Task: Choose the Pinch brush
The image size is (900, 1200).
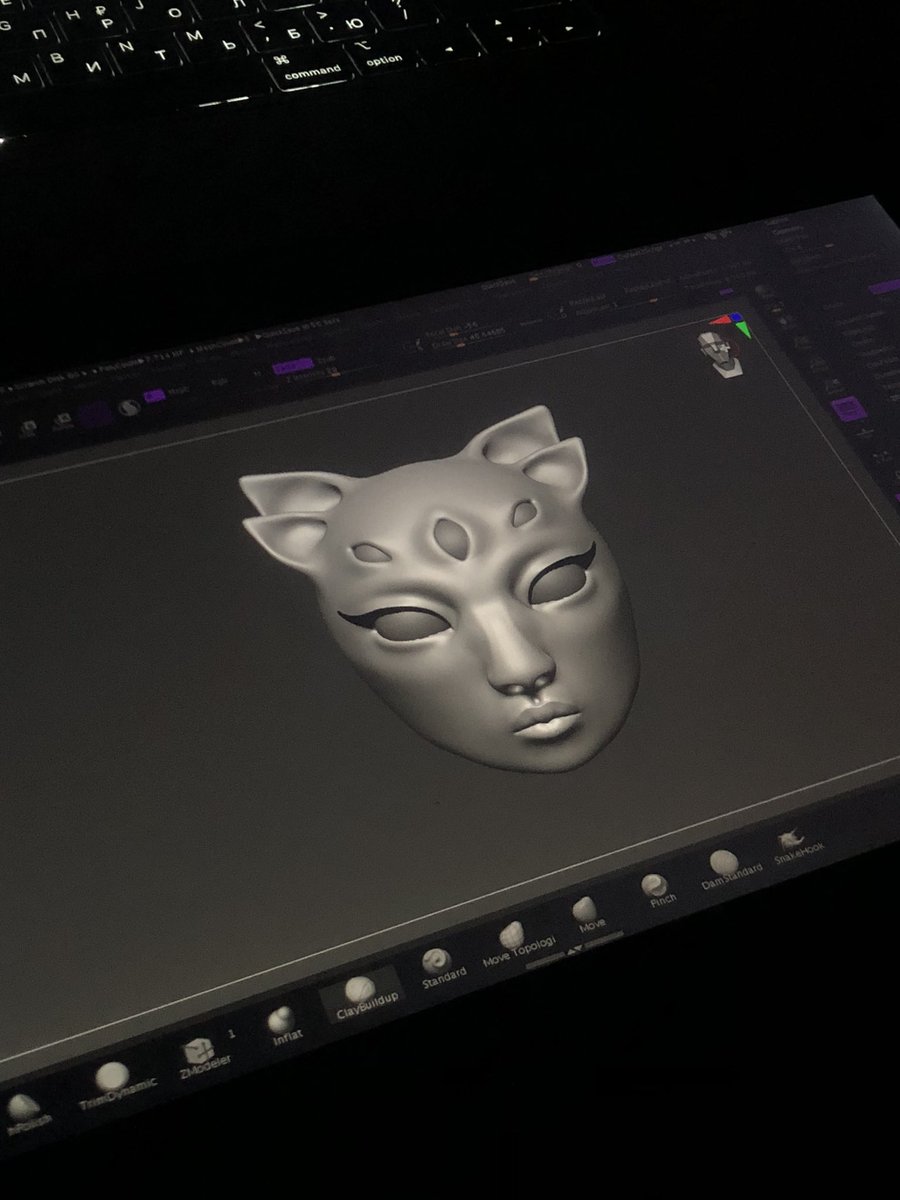Action: [x=658, y=888]
